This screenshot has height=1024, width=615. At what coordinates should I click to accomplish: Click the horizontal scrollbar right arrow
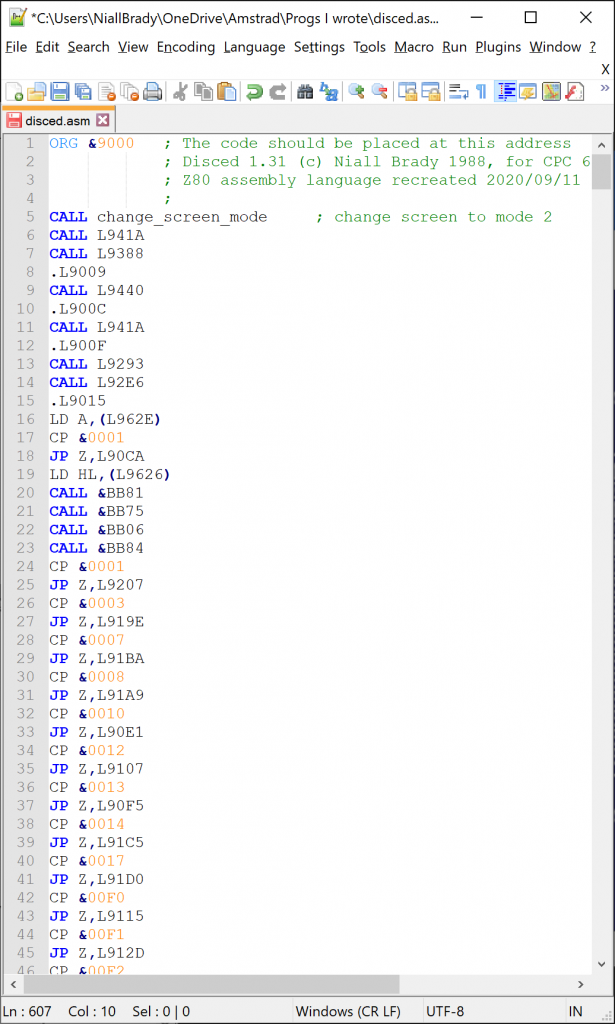(580, 984)
